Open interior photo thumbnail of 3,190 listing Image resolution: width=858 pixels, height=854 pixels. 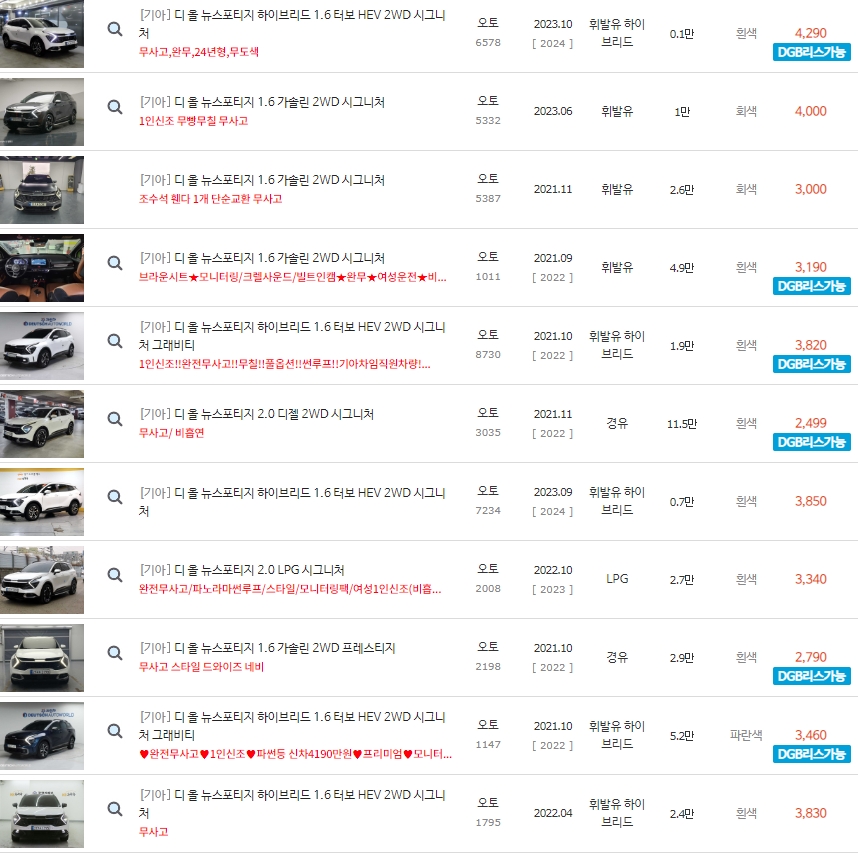[42, 268]
